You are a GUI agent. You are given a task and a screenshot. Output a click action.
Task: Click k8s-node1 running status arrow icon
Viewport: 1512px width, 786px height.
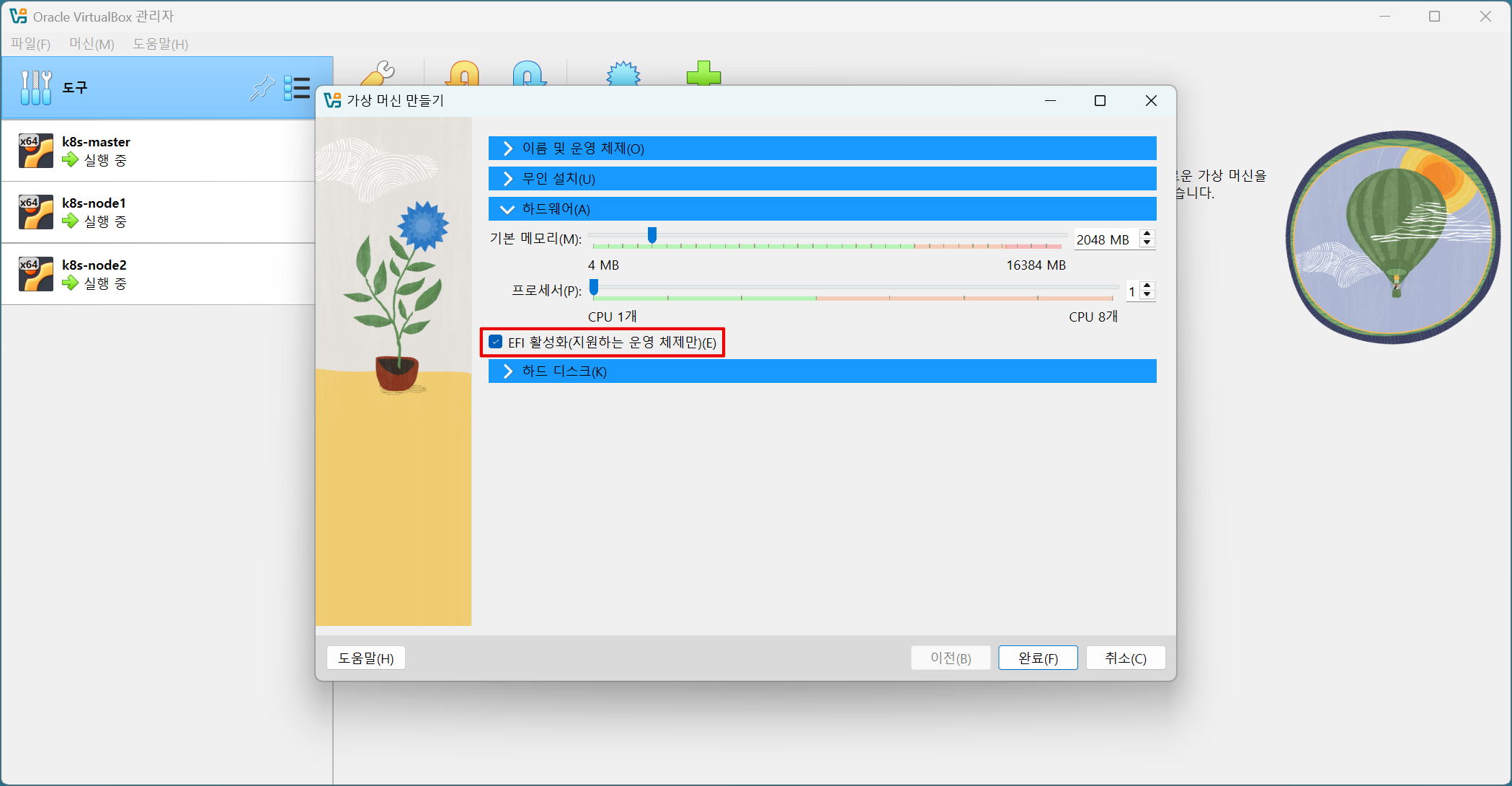70,221
